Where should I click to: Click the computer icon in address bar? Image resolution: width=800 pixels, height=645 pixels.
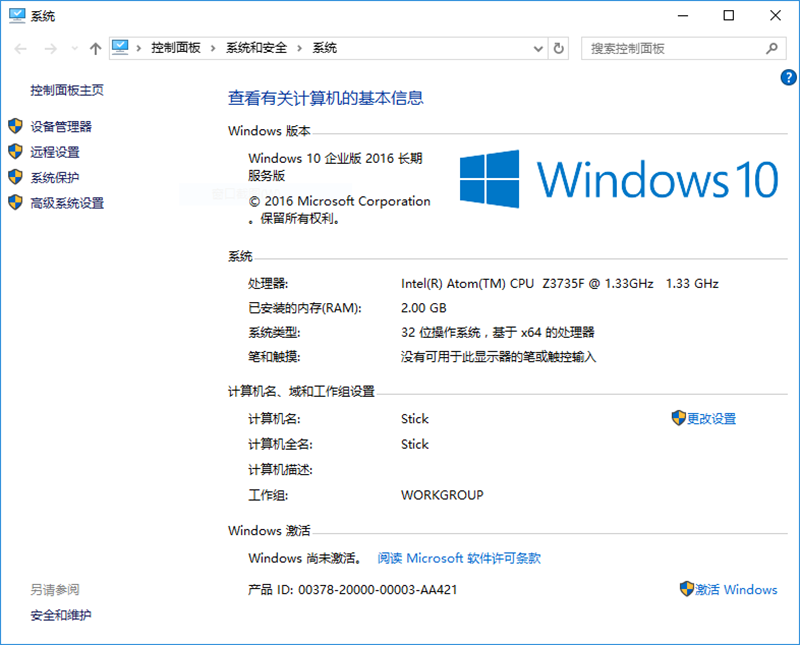point(120,48)
